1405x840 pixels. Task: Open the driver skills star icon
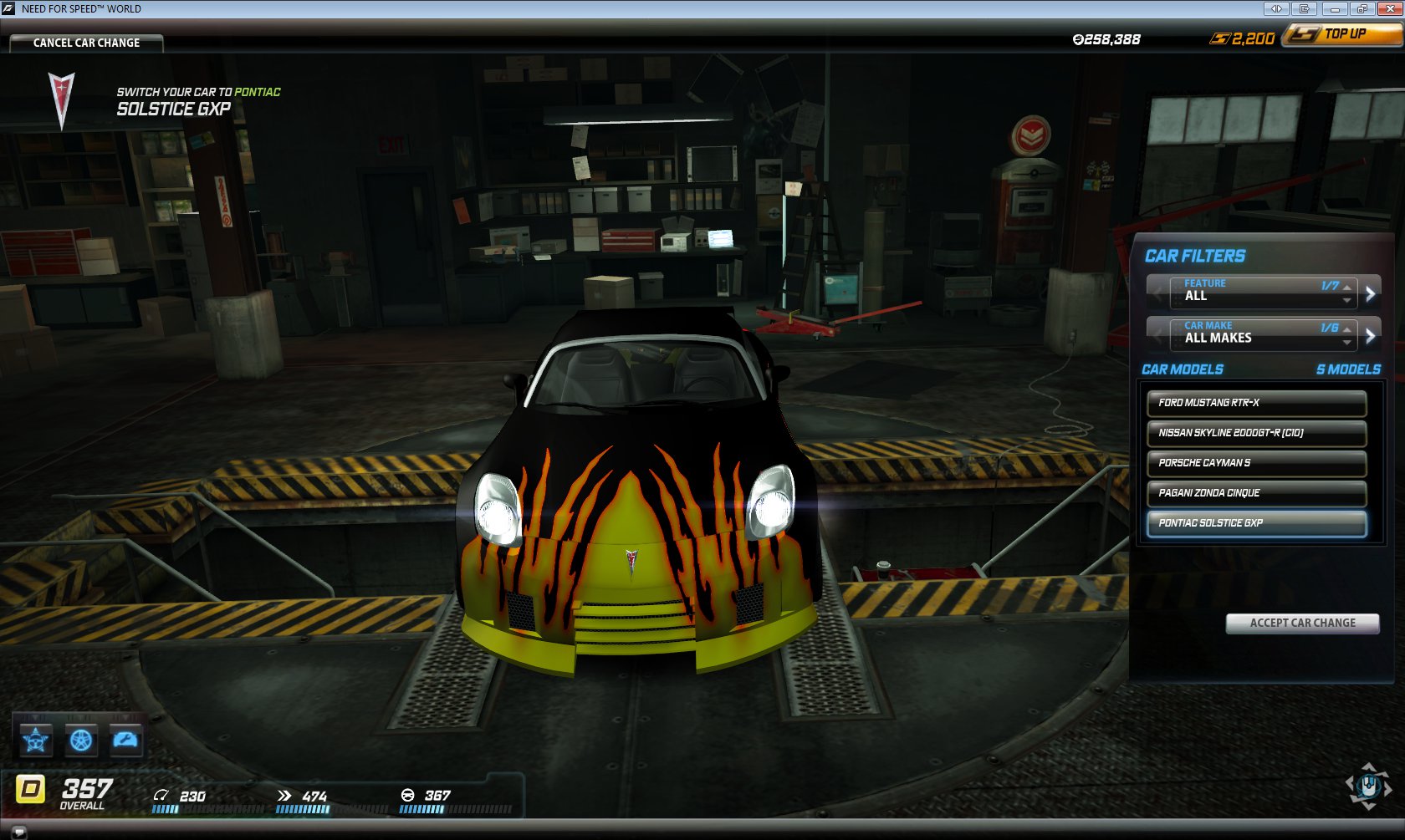(x=36, y=740)
